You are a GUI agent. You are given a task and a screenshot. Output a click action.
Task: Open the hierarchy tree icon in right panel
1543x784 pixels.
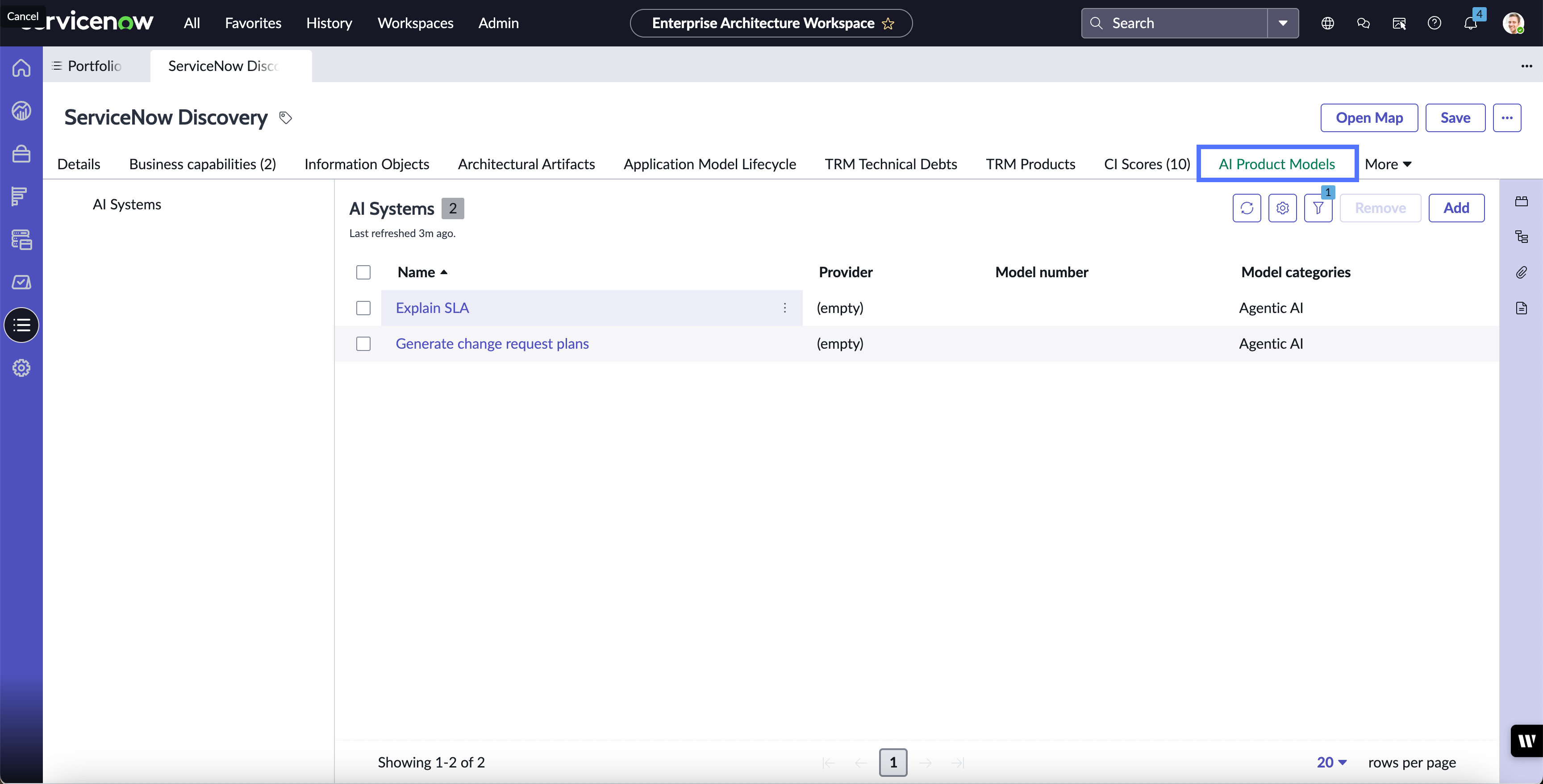tap(1522, 237)
